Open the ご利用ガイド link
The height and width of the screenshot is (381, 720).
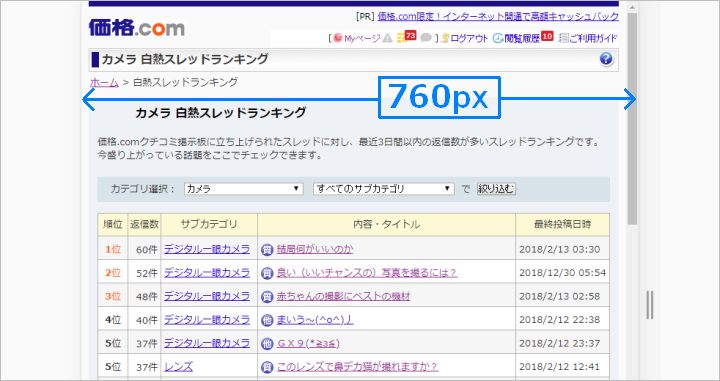tap(593, 39)
